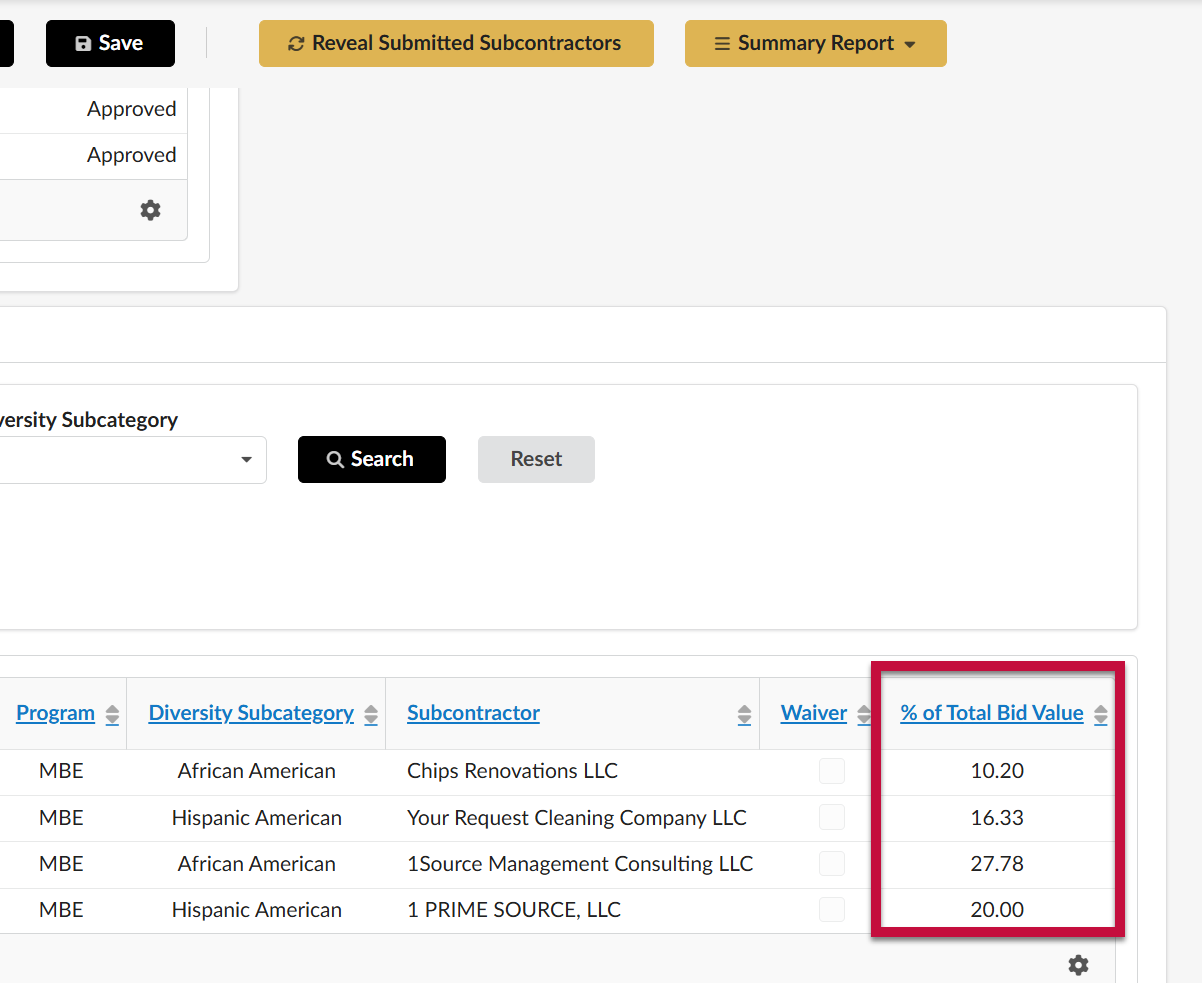This screenshot has height=983, width=1202.
Task: Click Hispanic American in 1 PRIME SOURCE row
Action: 257,909
